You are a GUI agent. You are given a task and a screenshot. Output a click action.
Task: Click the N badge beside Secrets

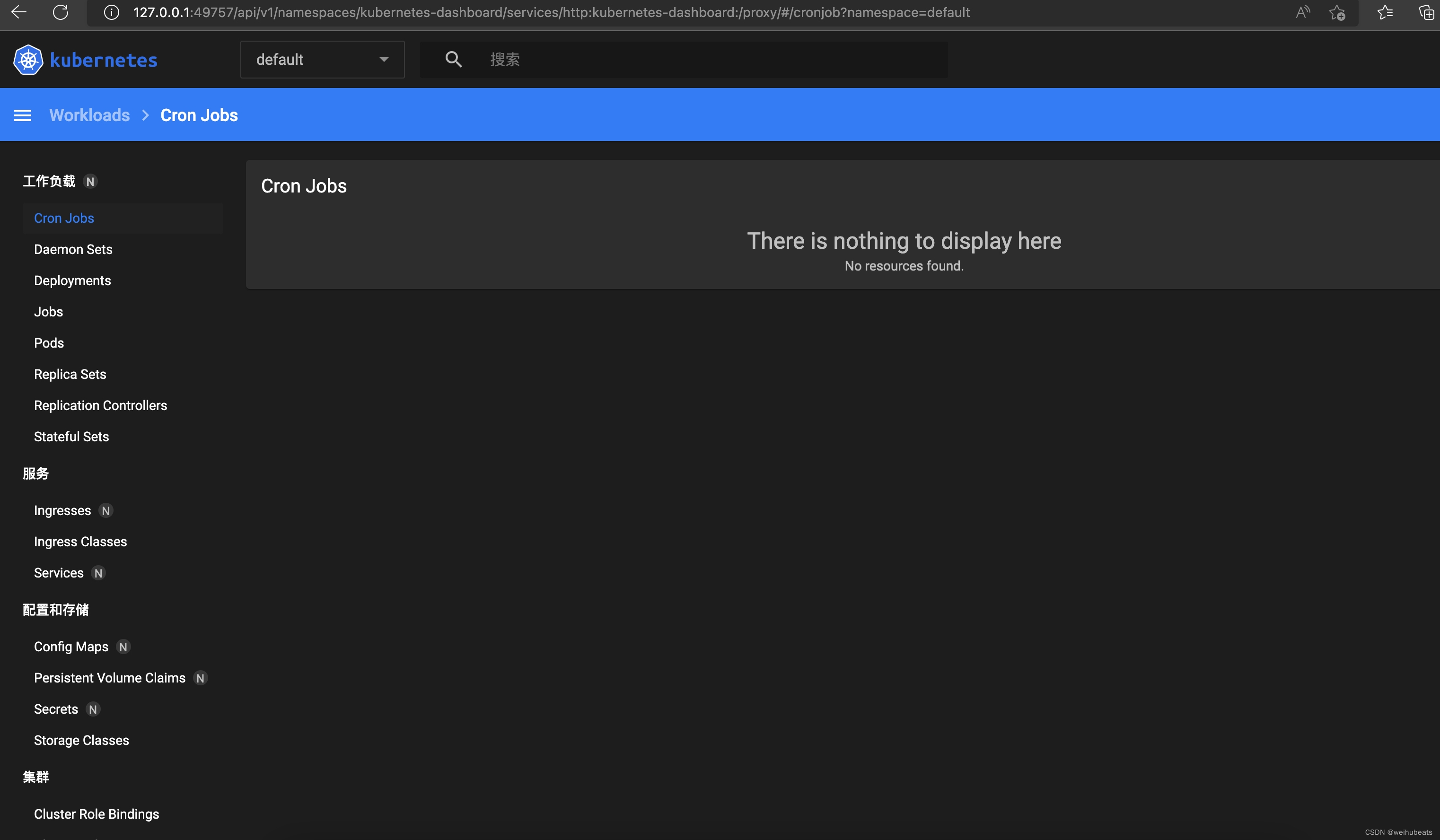click(x=93, y=710)
